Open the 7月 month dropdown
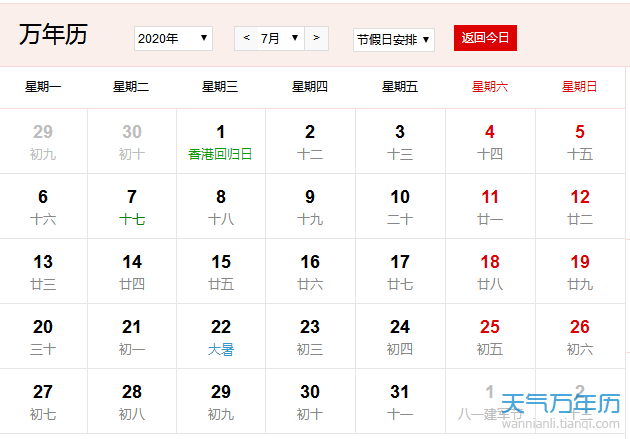Image resolution: width=630 pixels, height=439 pixels. pos(282,38)
